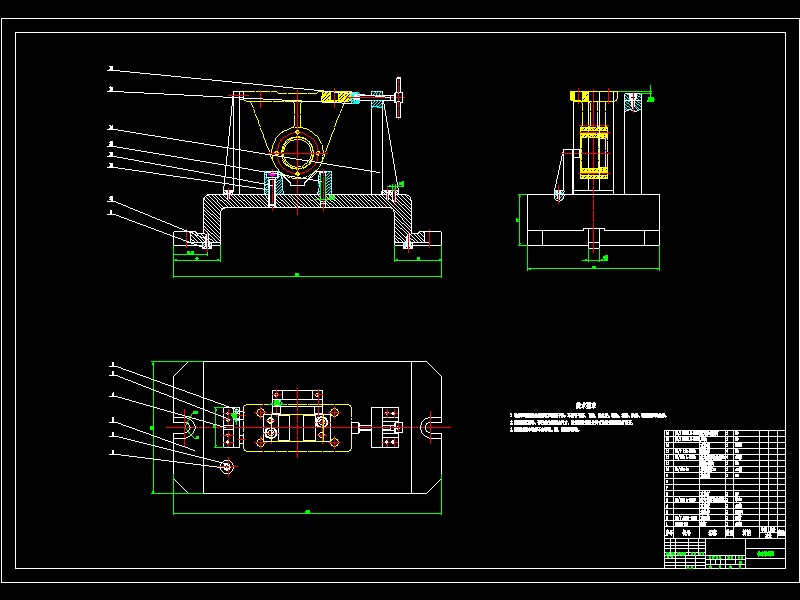Select the technical requirements note block
The width and height of the screenshot is (800, 600).
click(588, 417)
